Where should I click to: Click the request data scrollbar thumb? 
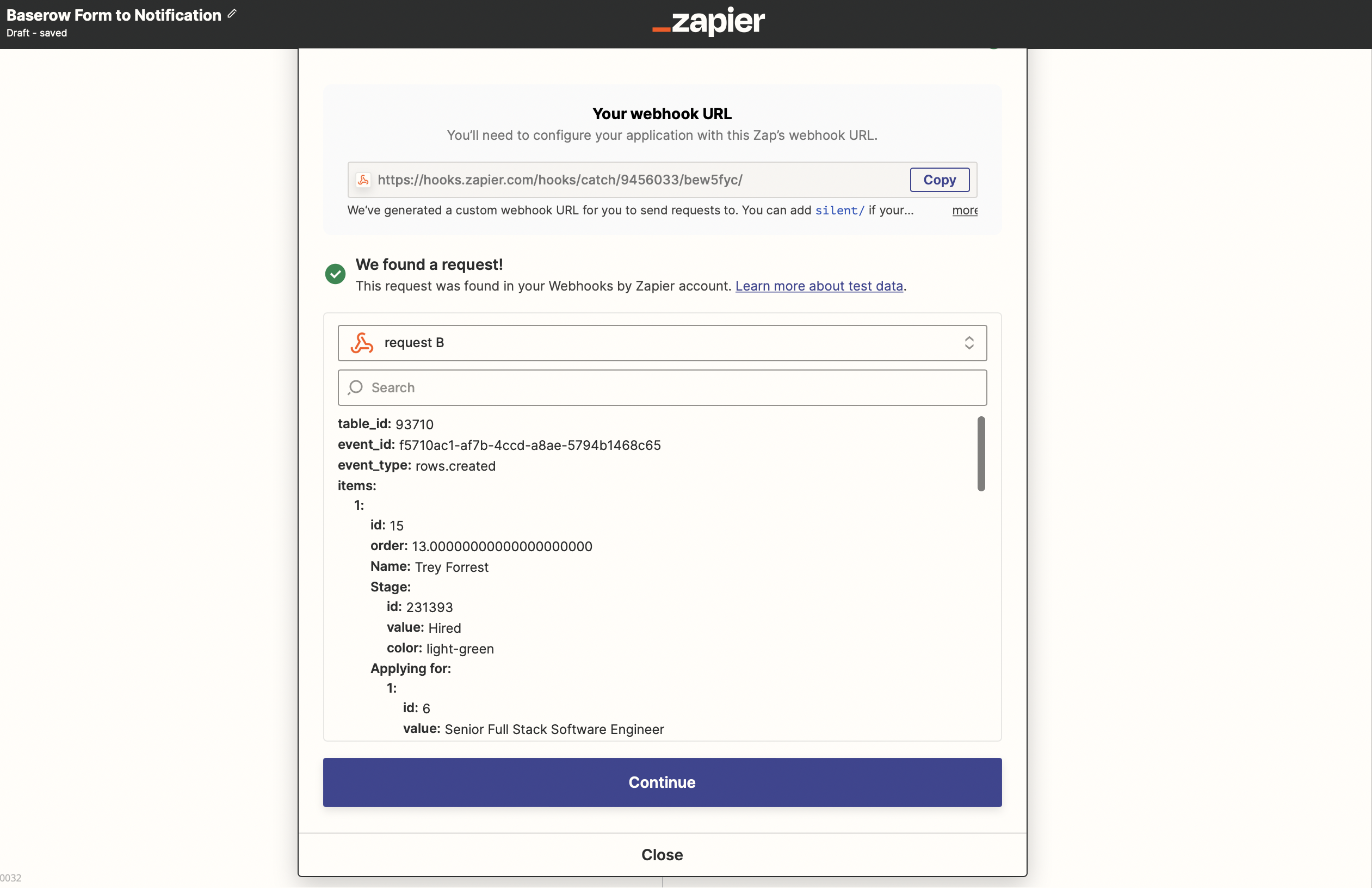pos(980,454)
